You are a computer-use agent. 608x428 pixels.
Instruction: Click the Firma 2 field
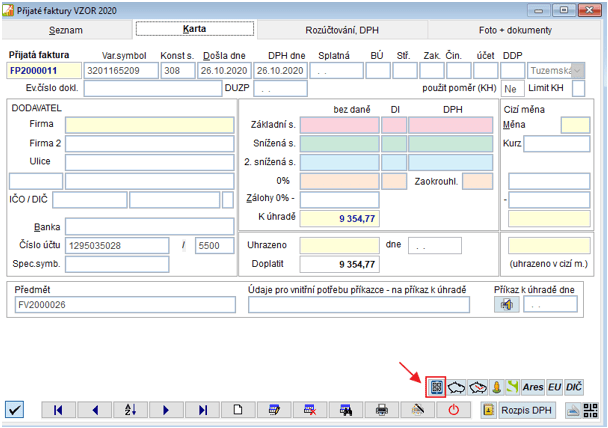[150, 143]
